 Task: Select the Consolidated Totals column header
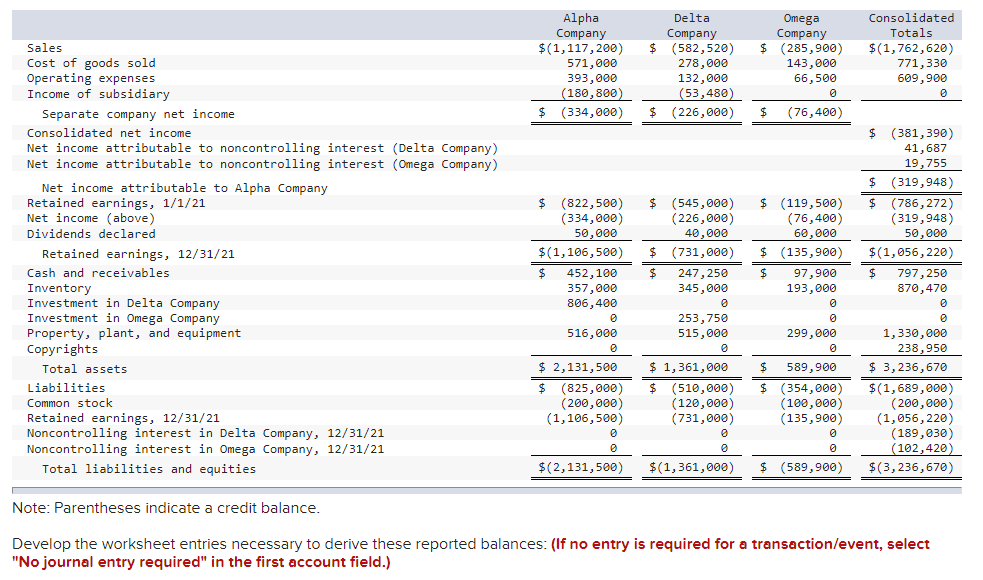(910, 24)
